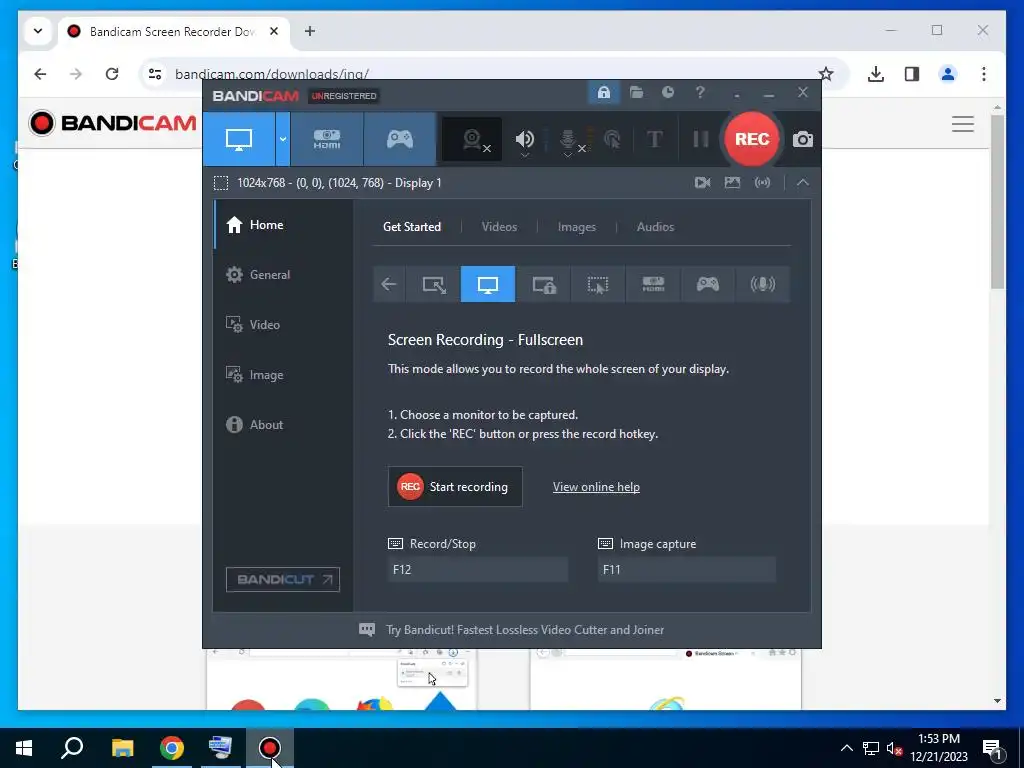Image resolution: width=1024 pixels, height=768 pixels.
Task: Toggle the microphone icon
Action: [x=568, y=140]
